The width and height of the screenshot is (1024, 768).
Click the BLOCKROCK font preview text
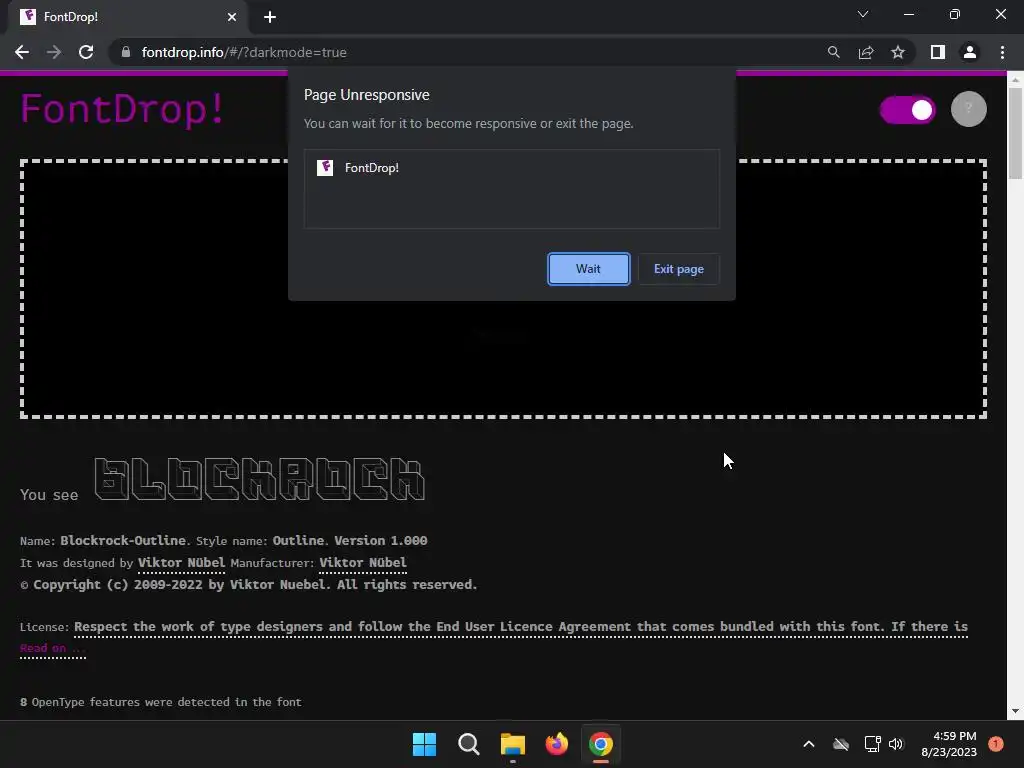[x=260, y=479]
